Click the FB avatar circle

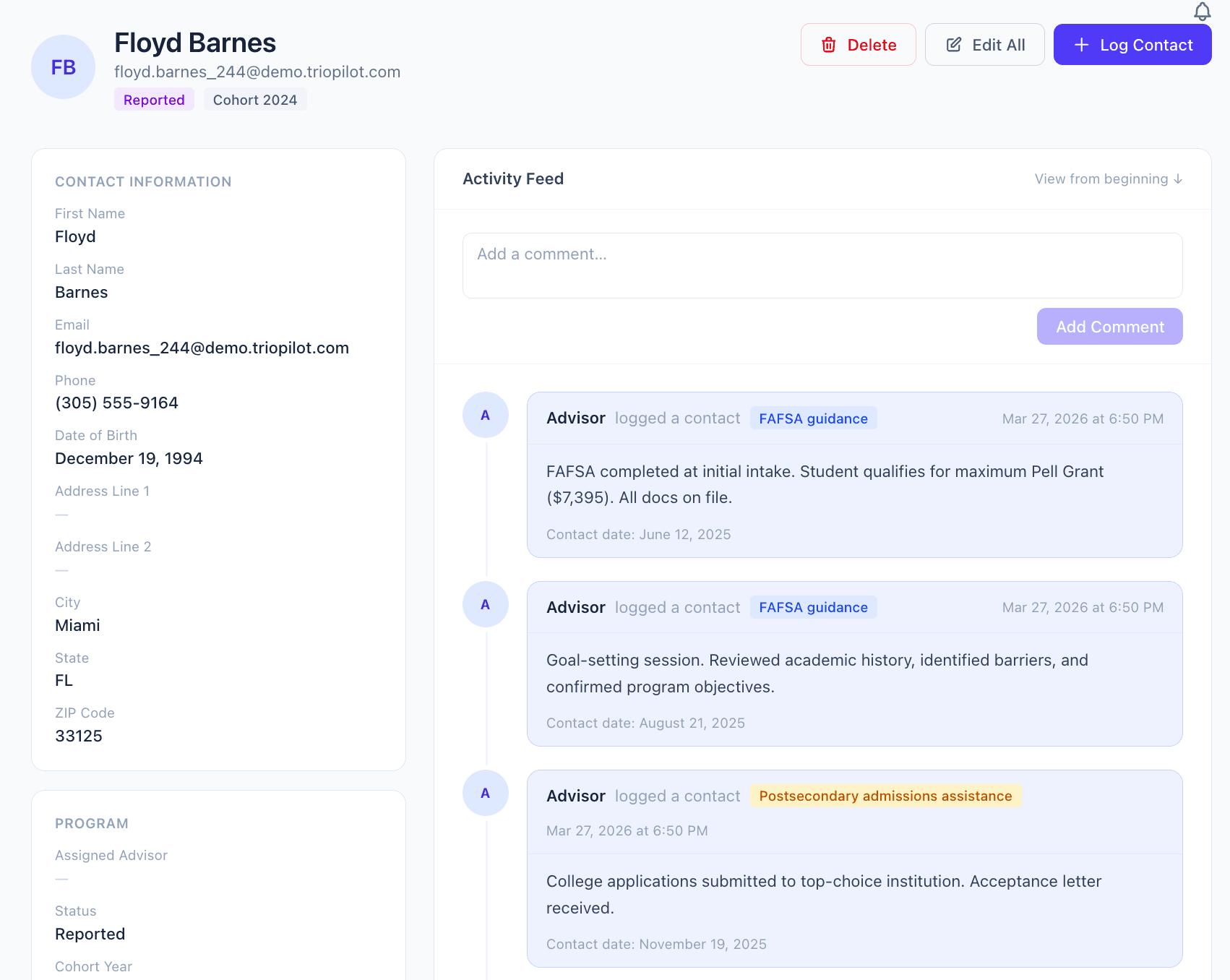[x=64, y=67]
